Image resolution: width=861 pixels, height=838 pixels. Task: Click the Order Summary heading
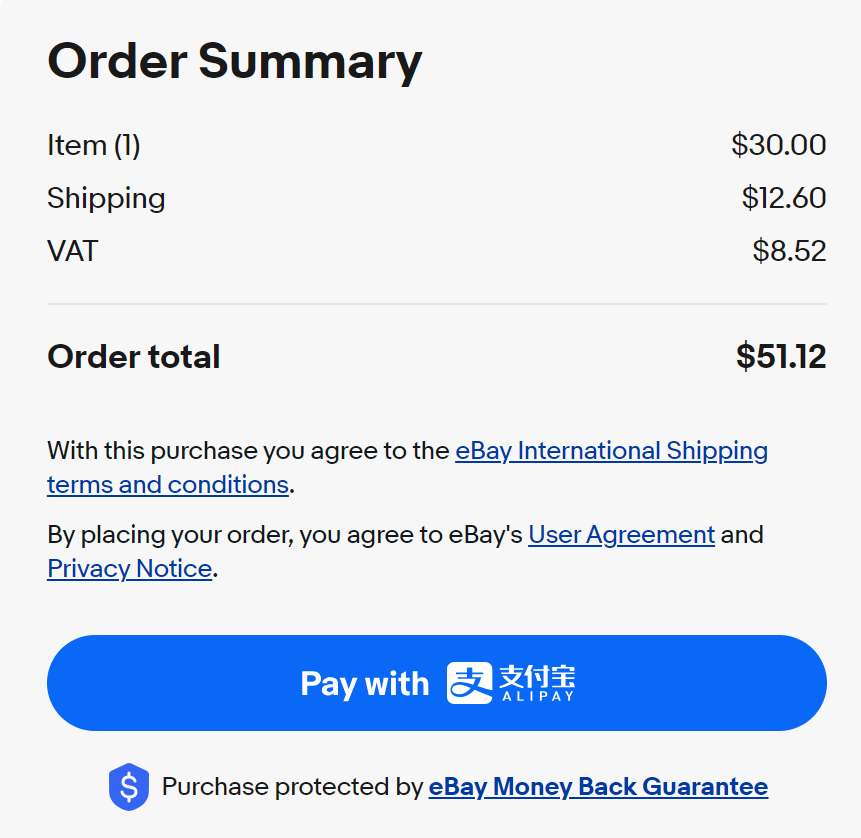click(x=235, y=61)
